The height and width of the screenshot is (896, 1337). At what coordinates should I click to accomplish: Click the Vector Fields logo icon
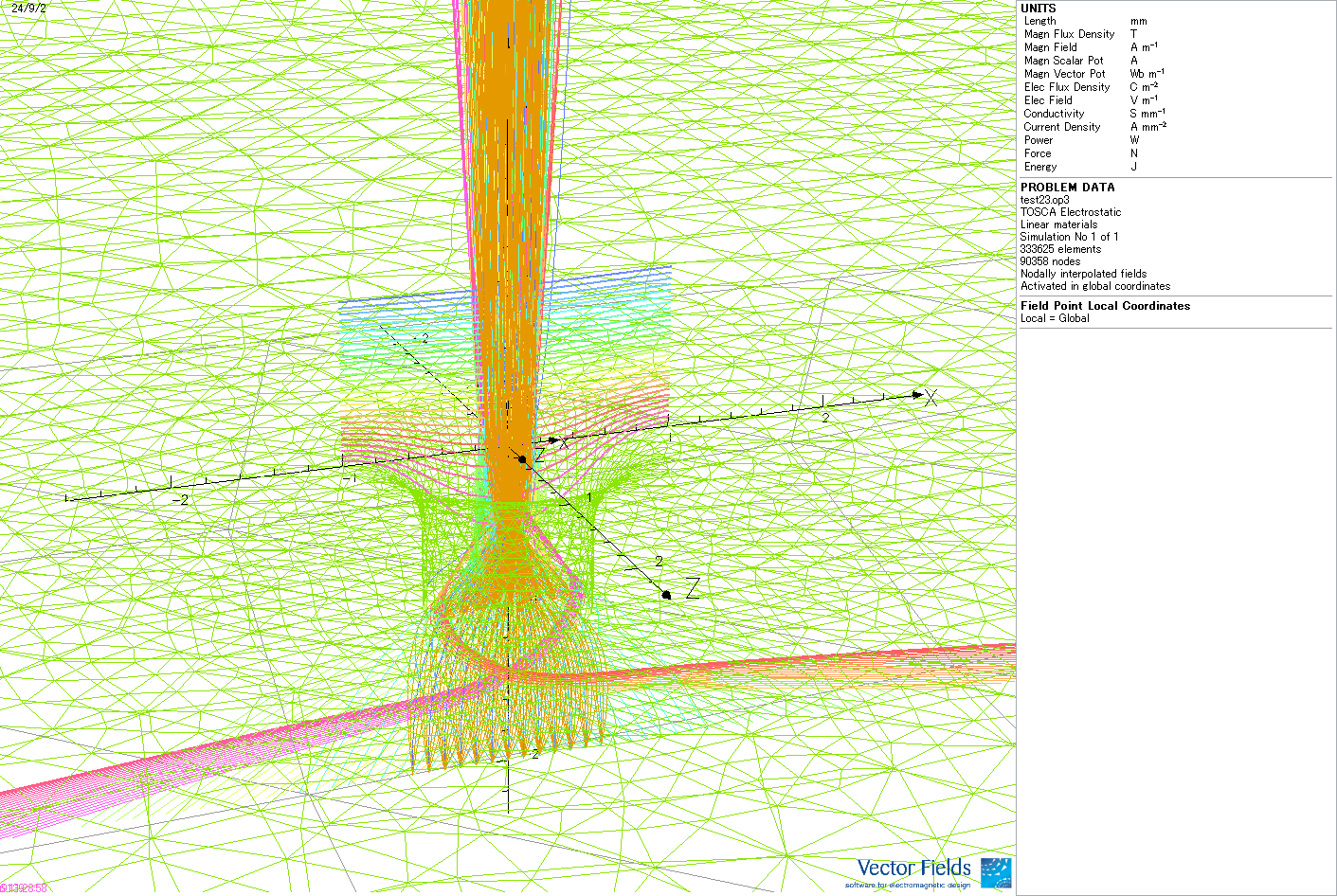(995, 872)
